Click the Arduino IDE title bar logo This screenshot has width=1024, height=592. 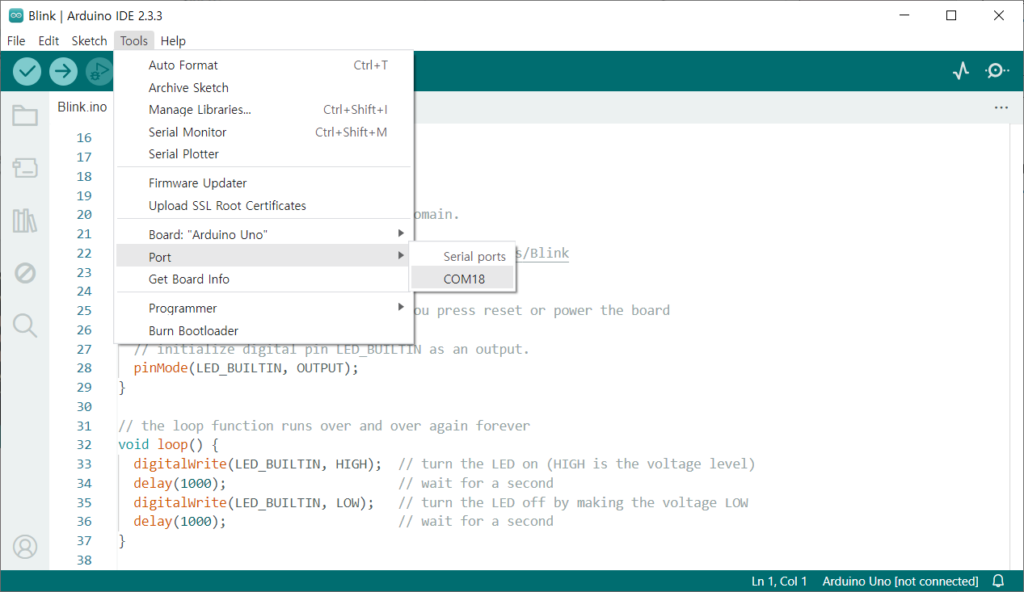[x=16, y=16]
